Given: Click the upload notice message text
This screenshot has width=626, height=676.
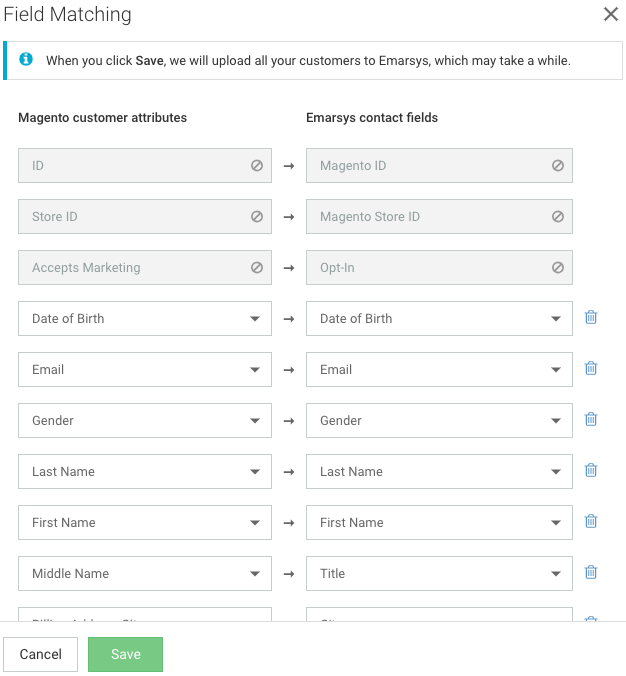Looking at the screenshot, I should (x=308, y=61).
